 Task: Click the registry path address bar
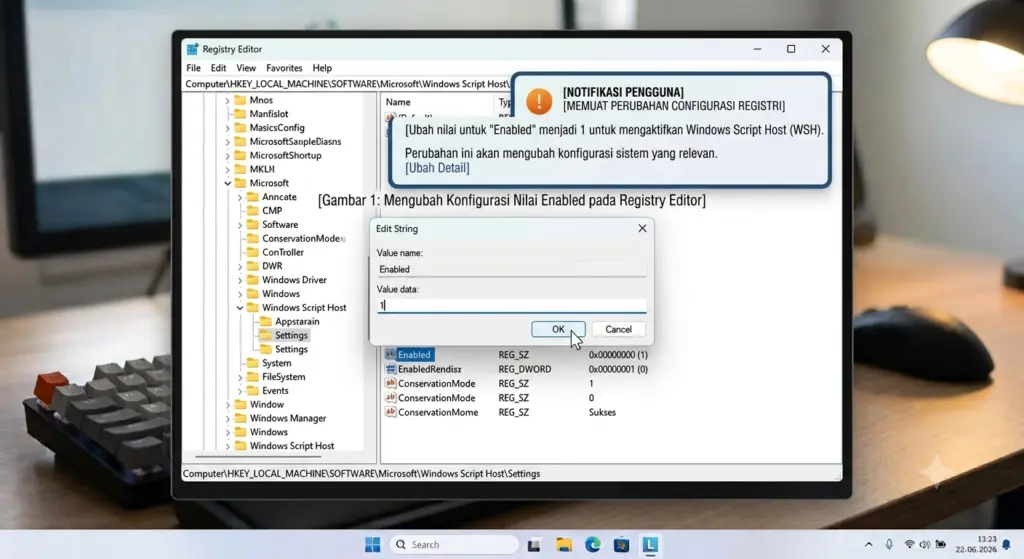click(x=347, y=84)
